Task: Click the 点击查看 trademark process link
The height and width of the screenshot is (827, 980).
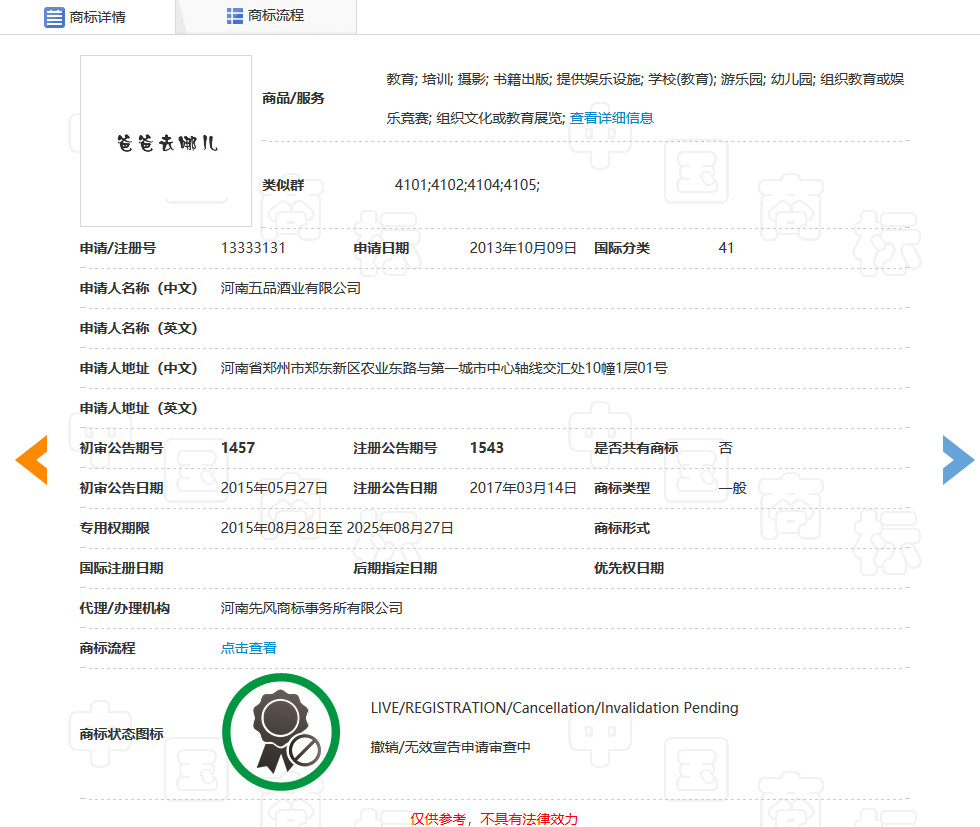Action: click(x=248, y=648)
